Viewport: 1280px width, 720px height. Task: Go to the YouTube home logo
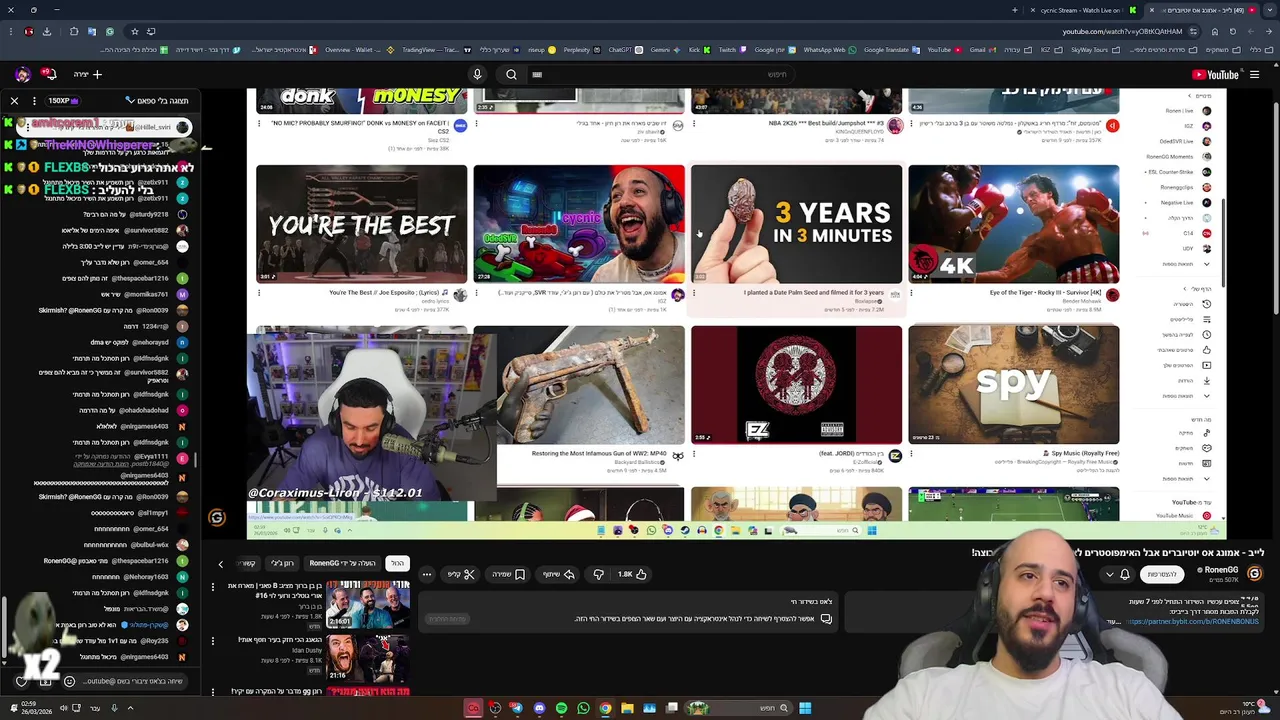[x=1215, y=74]
